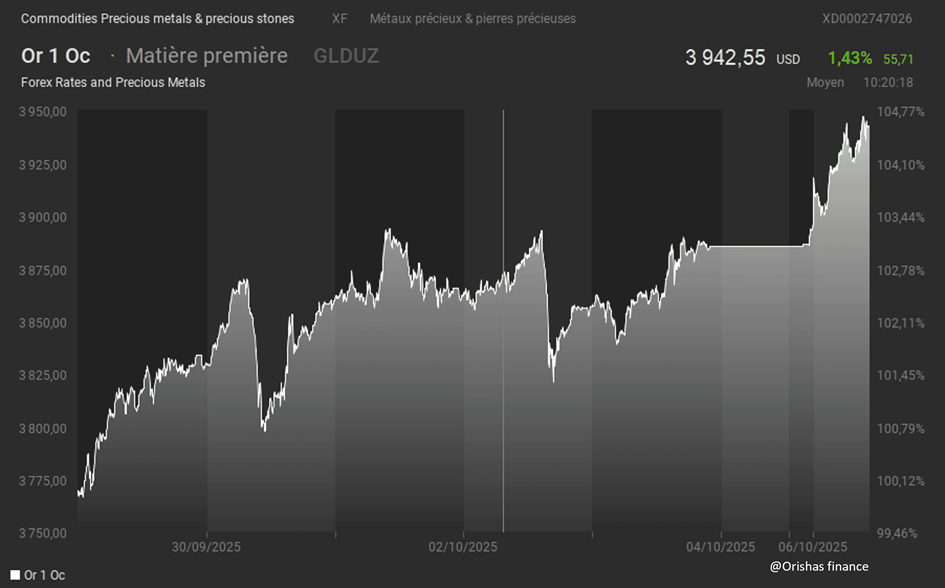The height and width of the screenshot is (588, 945).
Task: Toggle the Or 1 Oc legend label
Action: tap(45, 575)
